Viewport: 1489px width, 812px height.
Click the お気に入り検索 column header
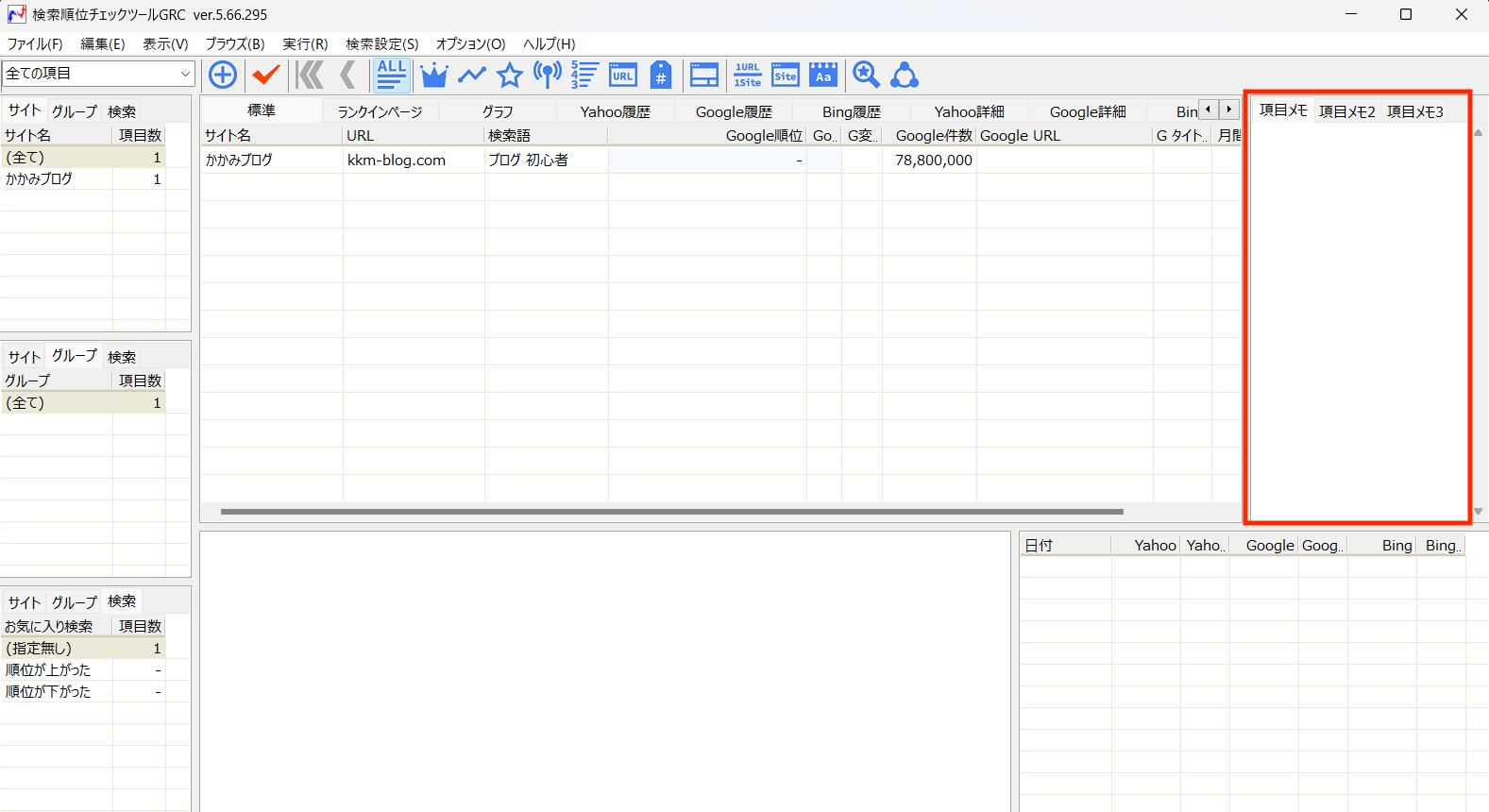pos(57,626)
